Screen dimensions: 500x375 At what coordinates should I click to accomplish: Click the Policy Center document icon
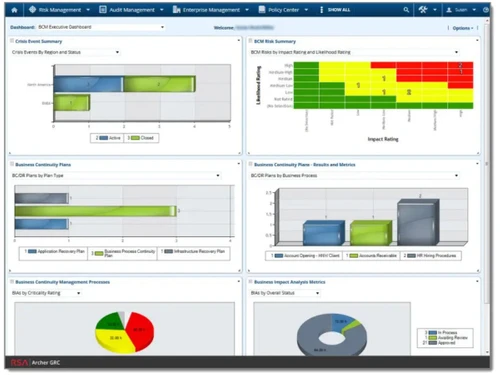click(x=262, y=10)
